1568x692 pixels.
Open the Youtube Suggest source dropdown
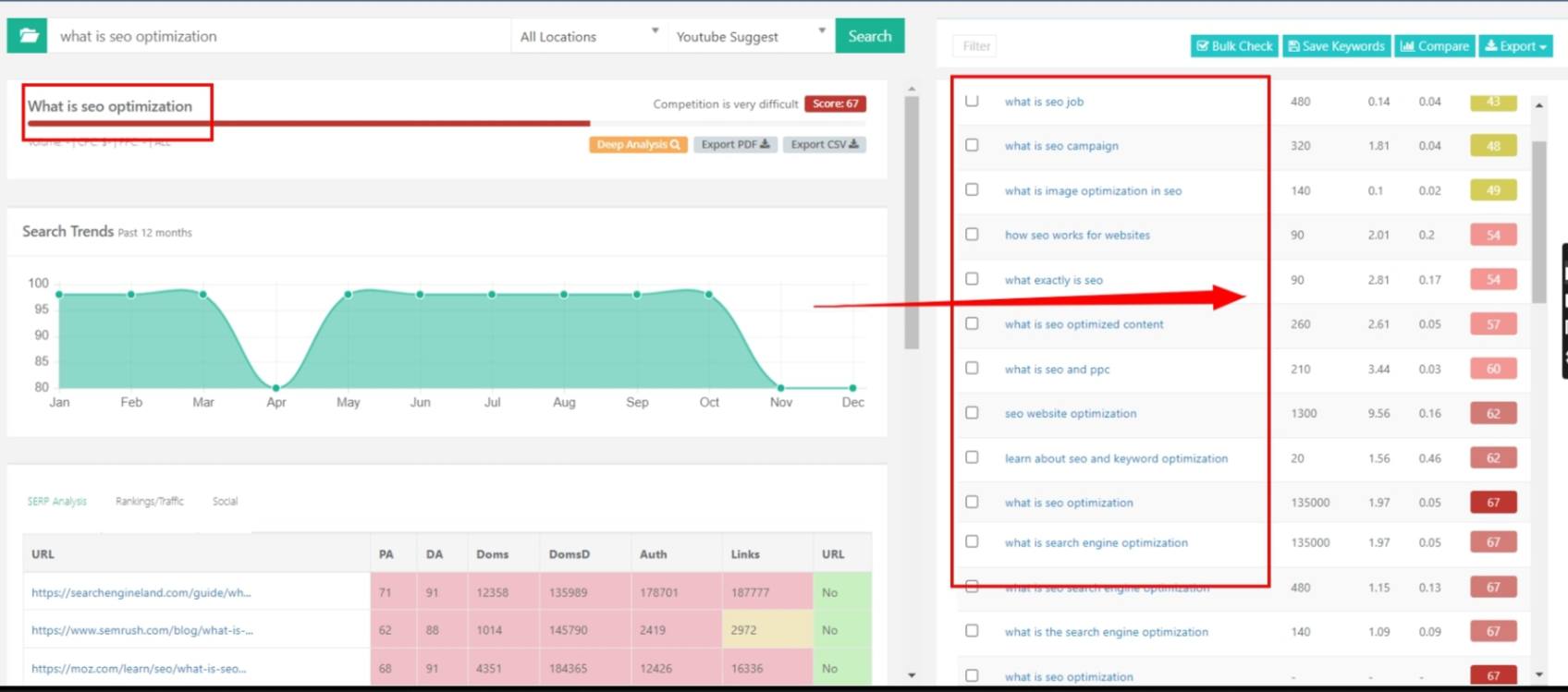751,36
